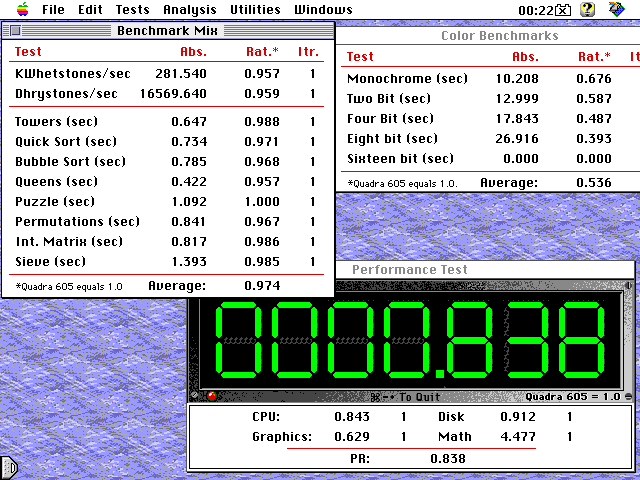Screen dimensions: 640x480
Task: Click the Quadra 605 footnote in Color Benchmarks
Action: [x=402, y=184]
